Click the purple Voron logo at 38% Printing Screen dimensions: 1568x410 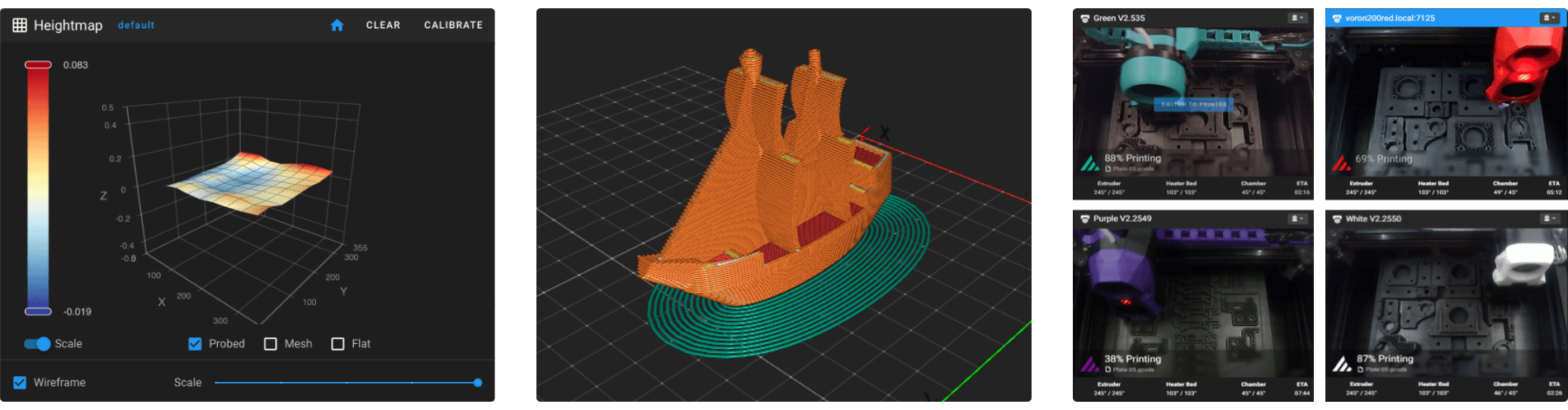coord(1089,364)
